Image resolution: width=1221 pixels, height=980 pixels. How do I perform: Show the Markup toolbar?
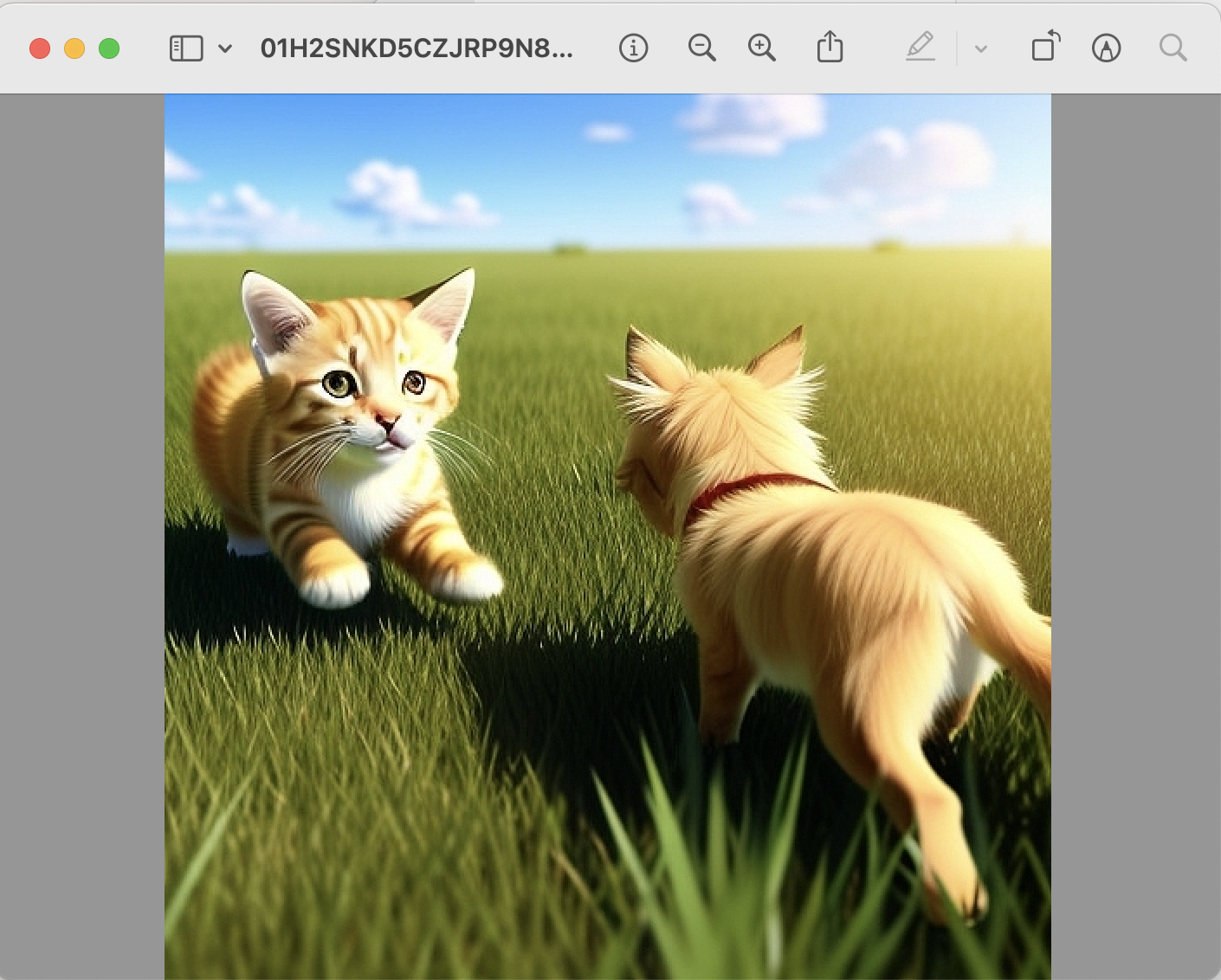tap(1106, 48)
